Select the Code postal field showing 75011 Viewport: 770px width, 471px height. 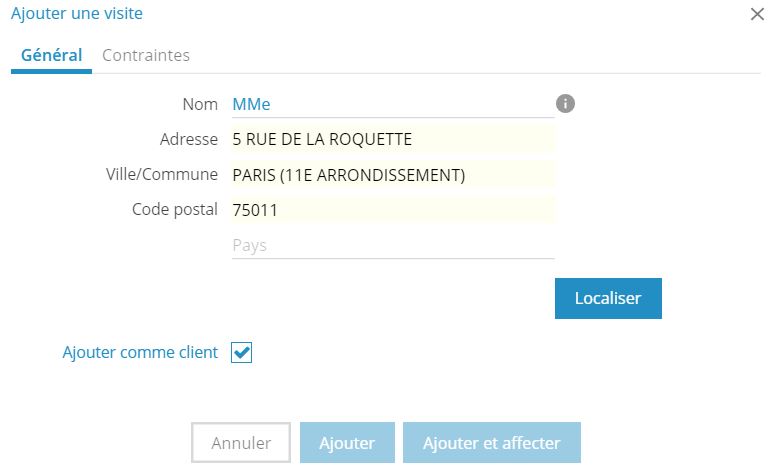pyautogui.click(x=392, y=210)
